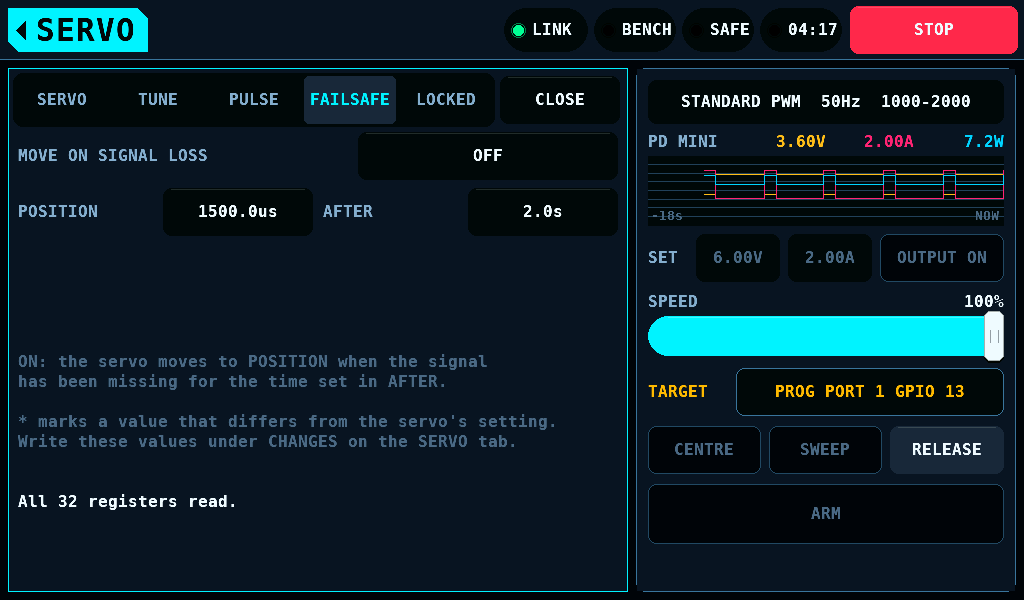
Task: Click the 100% speed value
Action: coord(984,302)
